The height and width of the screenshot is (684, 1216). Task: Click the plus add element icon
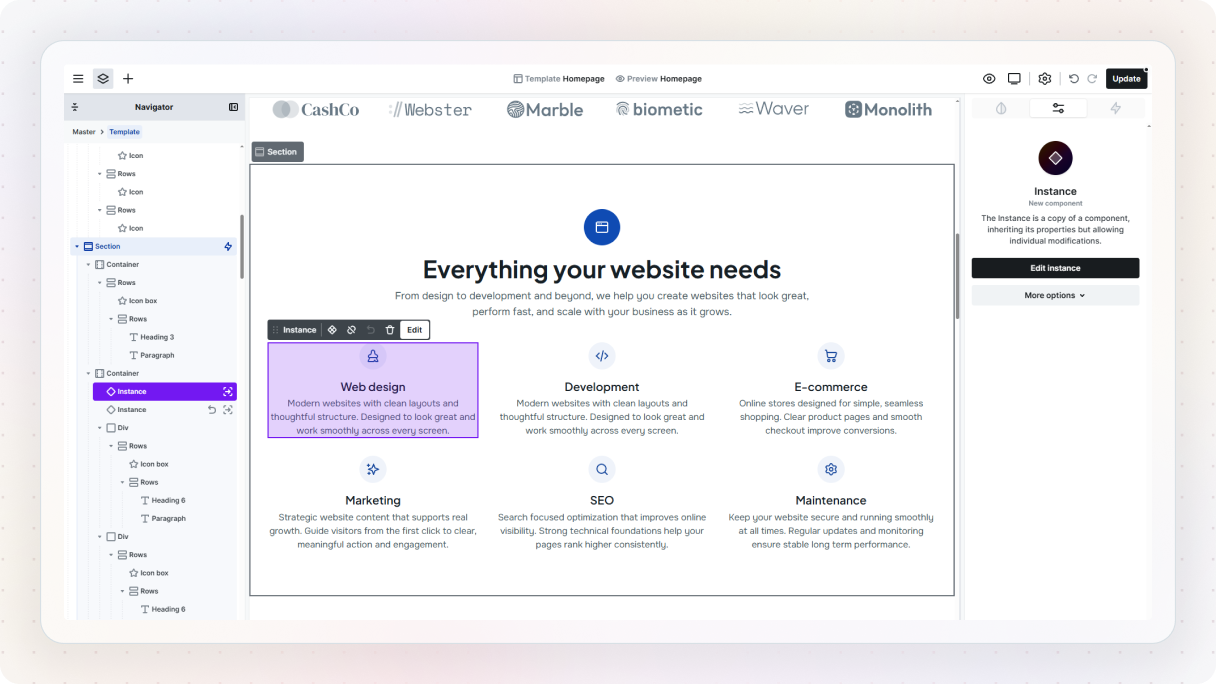coord(128,79)
